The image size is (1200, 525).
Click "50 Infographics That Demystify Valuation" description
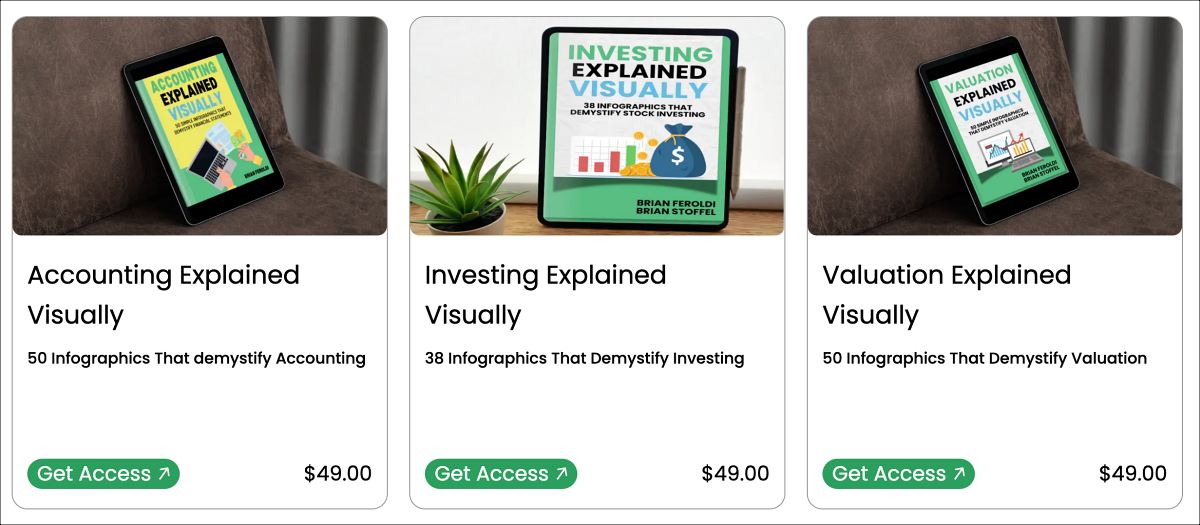coord(984,358)
